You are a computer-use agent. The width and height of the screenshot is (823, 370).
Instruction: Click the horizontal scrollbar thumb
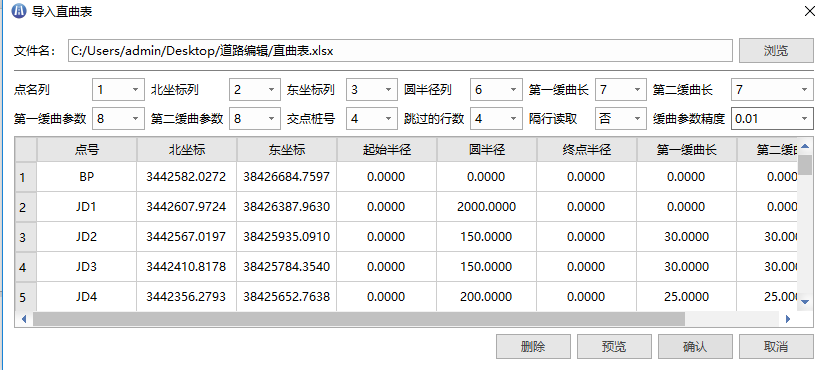pos(359,319)
